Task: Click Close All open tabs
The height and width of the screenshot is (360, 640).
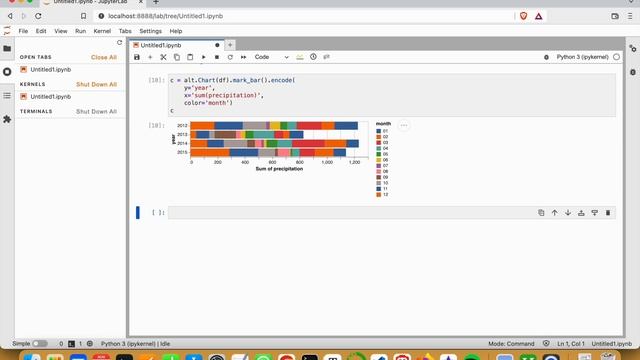Action: click(104, 57)
